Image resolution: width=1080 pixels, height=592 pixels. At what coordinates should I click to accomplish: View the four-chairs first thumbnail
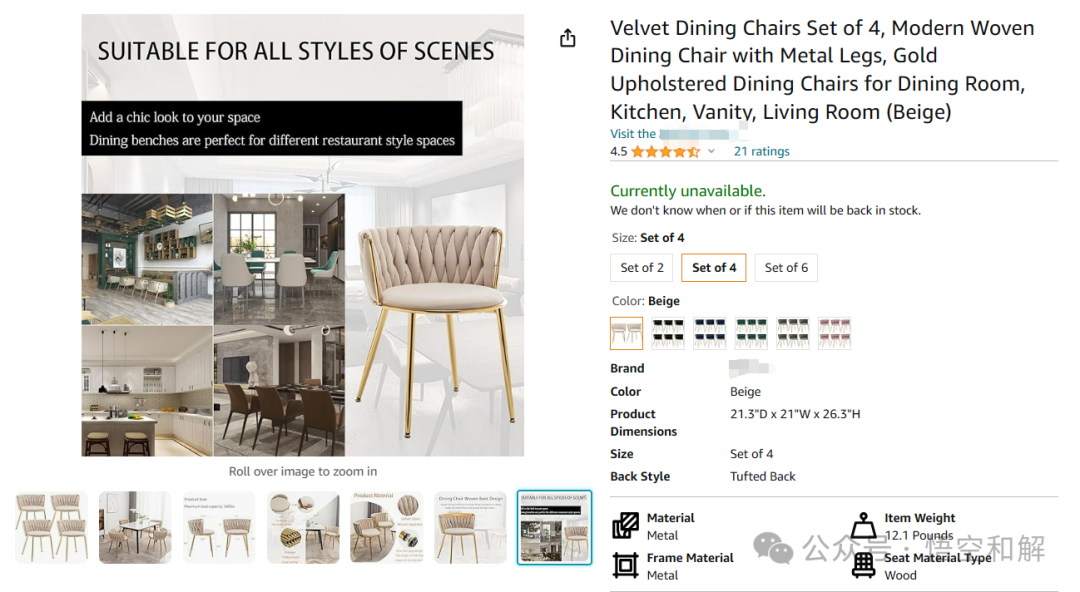51,527
